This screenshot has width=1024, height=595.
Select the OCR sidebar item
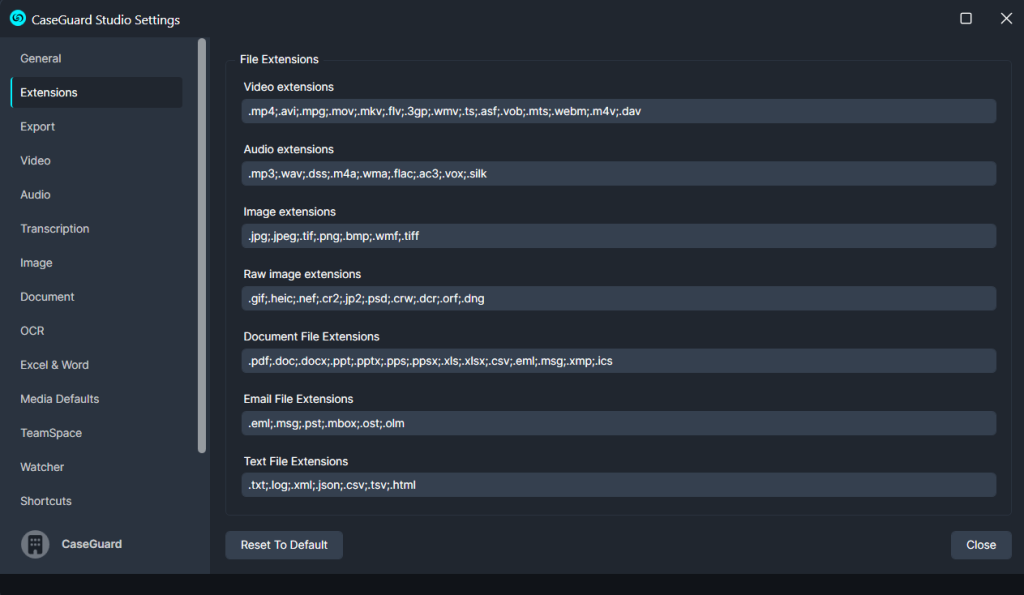click(x=32, y=331)
